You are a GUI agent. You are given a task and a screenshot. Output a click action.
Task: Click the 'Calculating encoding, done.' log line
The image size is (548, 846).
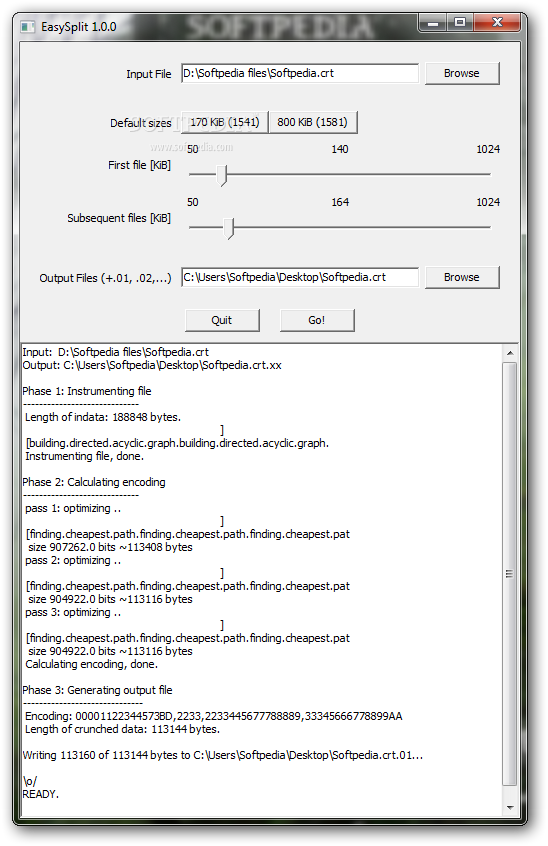click(x=91, y=665)
